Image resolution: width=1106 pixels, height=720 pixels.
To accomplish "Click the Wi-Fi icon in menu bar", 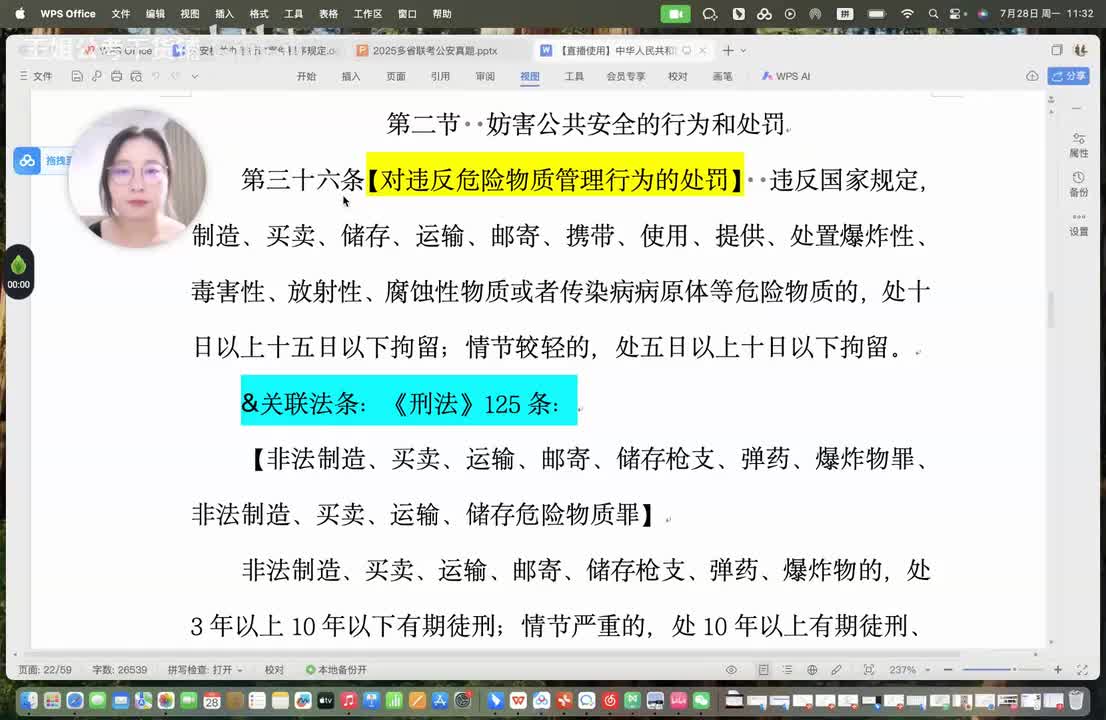I will 907,13.
